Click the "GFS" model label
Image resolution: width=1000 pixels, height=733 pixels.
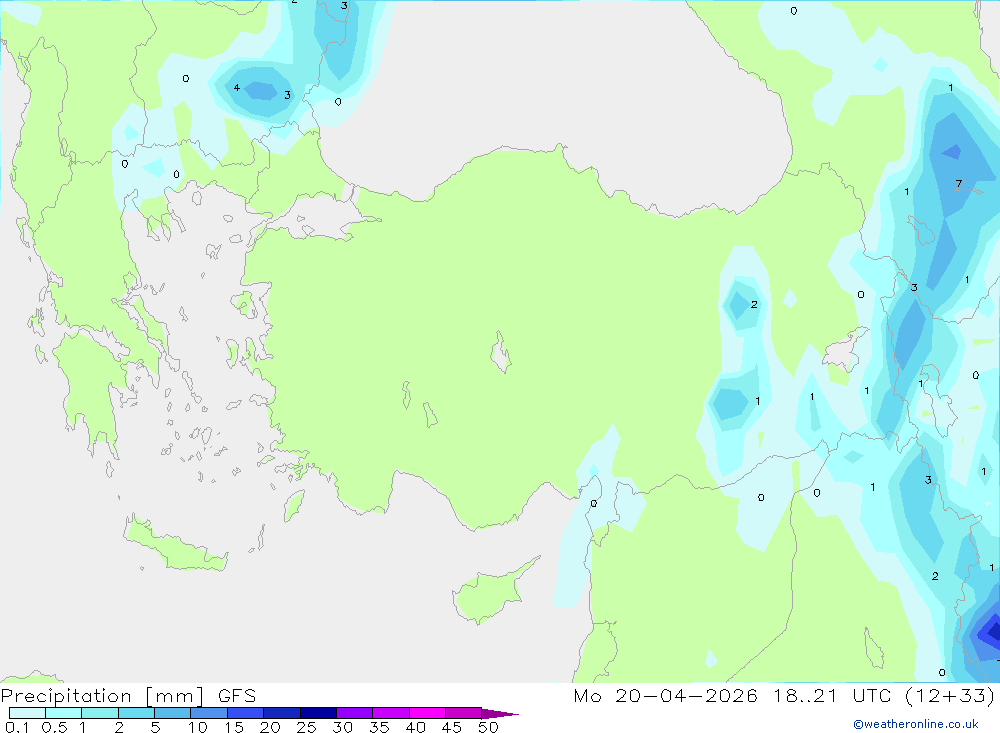237,695
